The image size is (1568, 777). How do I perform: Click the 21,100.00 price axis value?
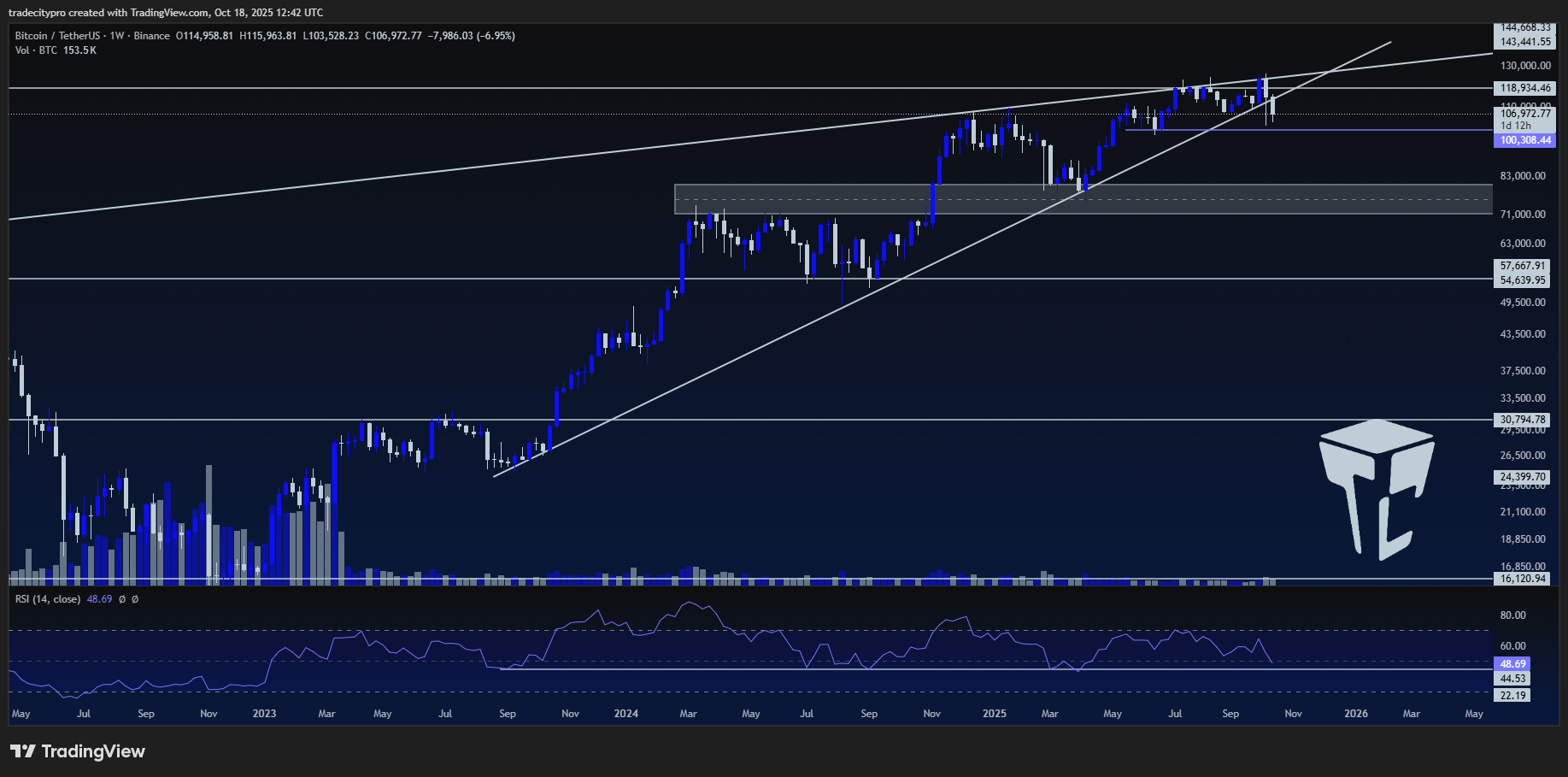point(1523,512)
